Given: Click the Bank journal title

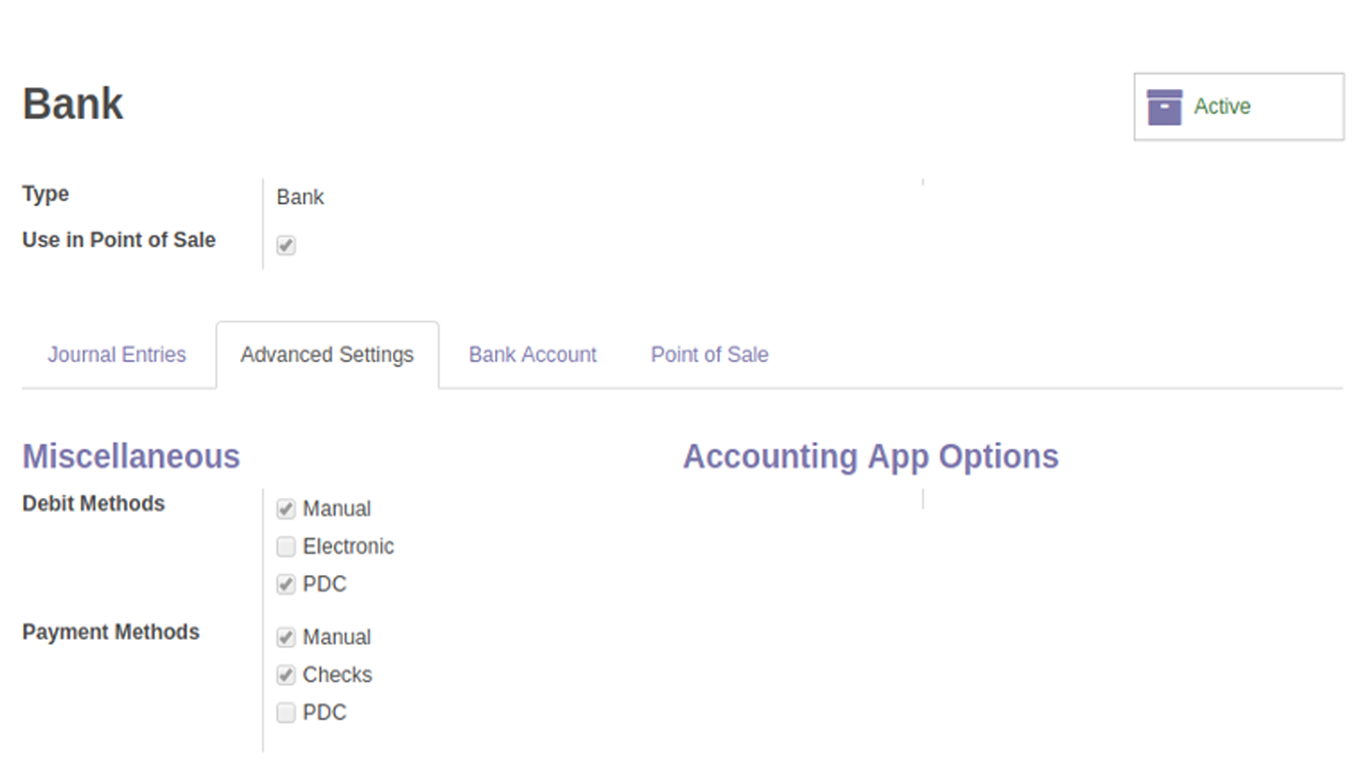Looking at the screenshot, I should (x=73, y=104).
